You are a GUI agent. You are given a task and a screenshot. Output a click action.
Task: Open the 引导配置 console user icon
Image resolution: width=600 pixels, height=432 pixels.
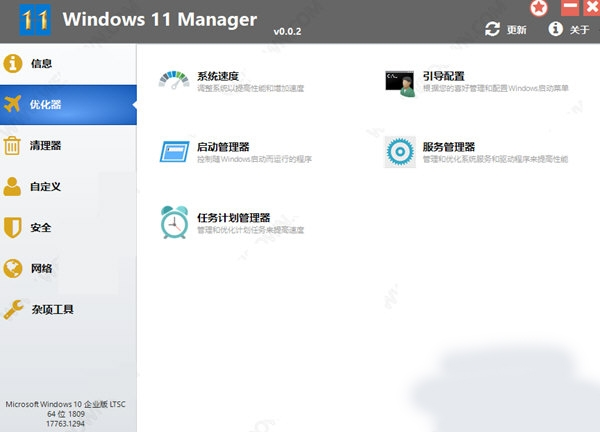coord(400,83)
